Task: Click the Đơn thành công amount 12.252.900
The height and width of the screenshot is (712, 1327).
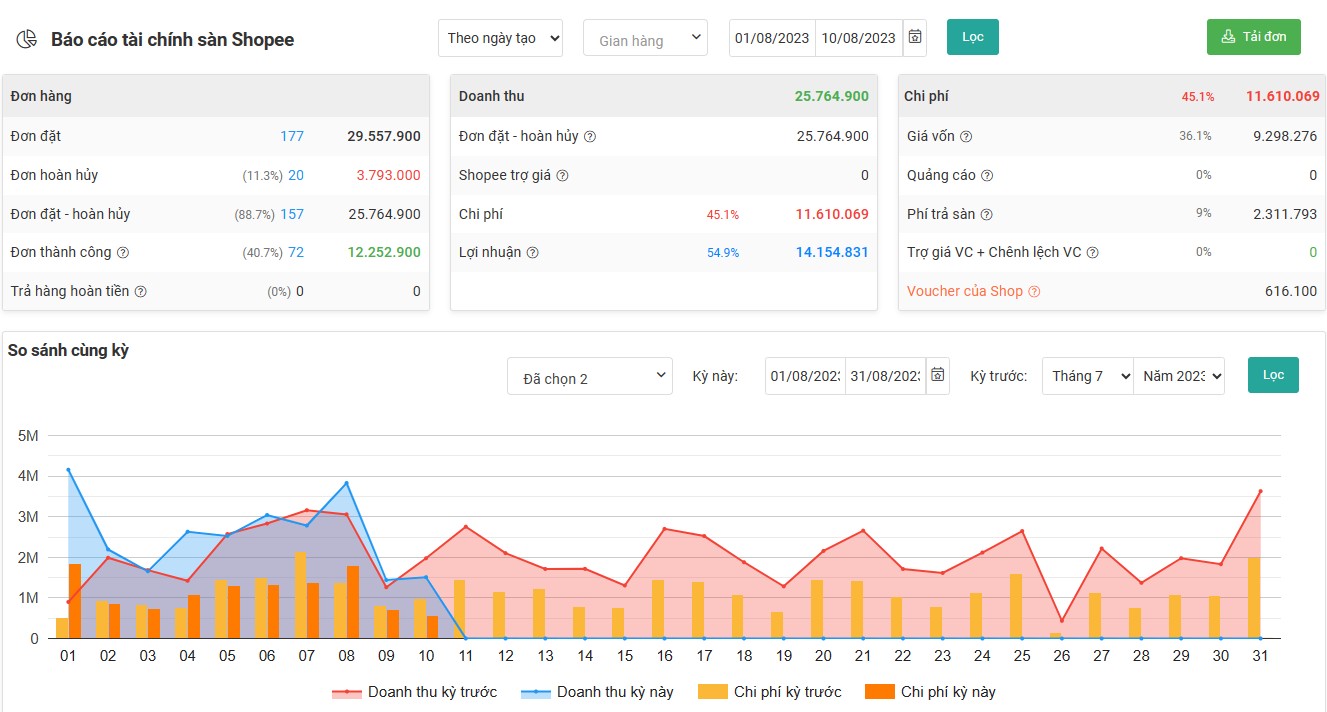Action: [384, 253]
